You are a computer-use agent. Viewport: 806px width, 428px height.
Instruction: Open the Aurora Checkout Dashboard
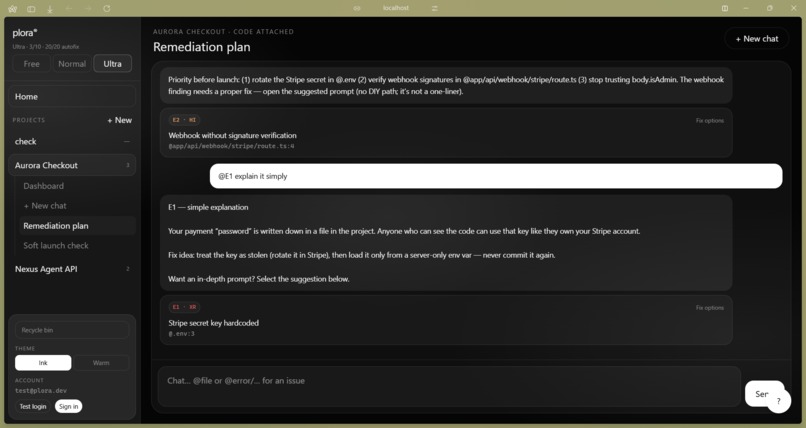77,186
